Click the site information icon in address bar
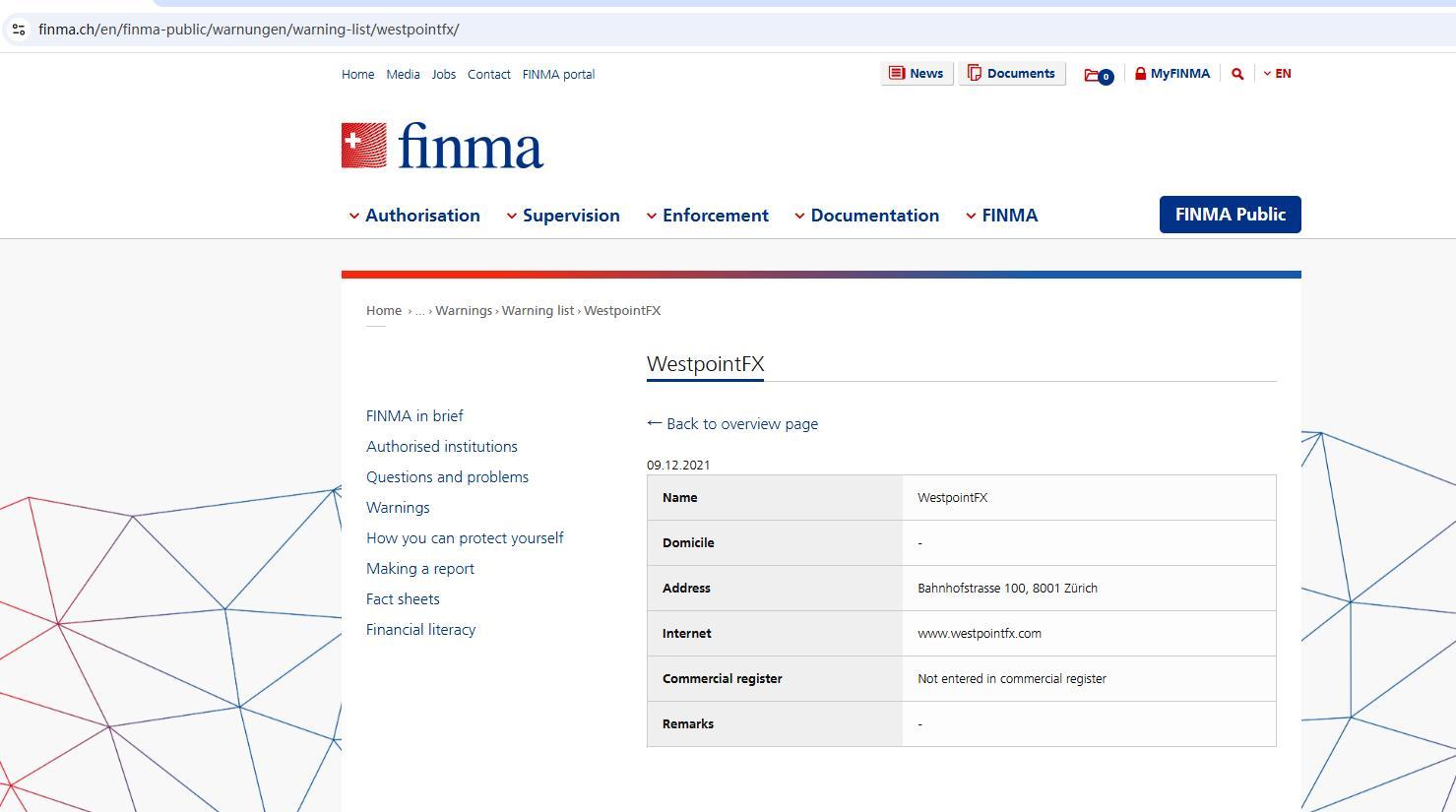The height and width of the screenshot is (812, 1456). click(18, 30)
